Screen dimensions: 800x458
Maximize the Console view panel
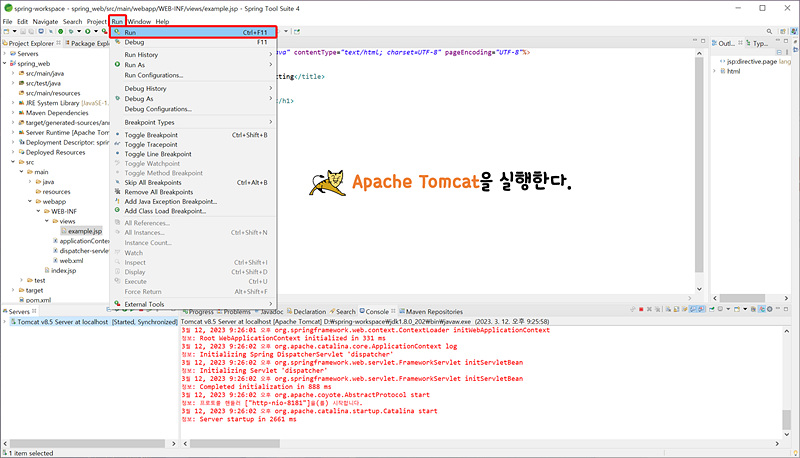pos(786,309)
